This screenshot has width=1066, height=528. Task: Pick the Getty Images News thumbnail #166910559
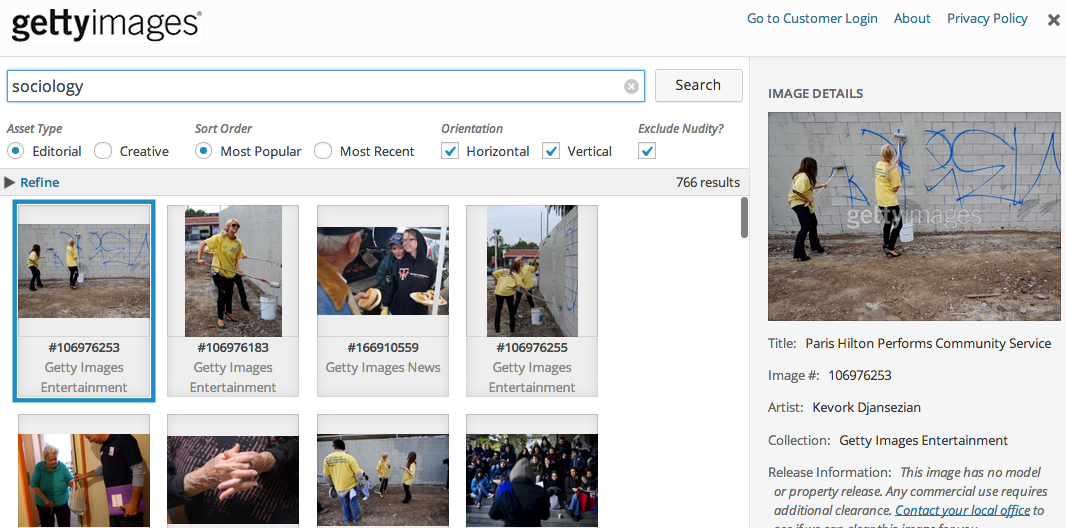tap(382, 272)
